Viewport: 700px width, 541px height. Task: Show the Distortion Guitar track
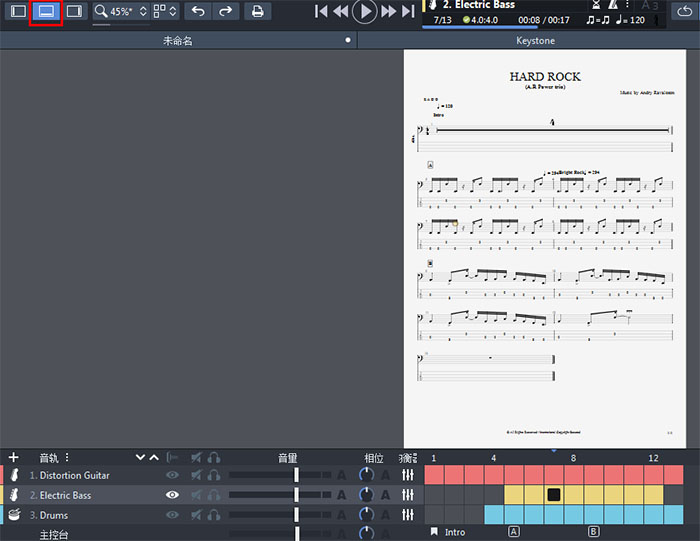tap(173, 476)
